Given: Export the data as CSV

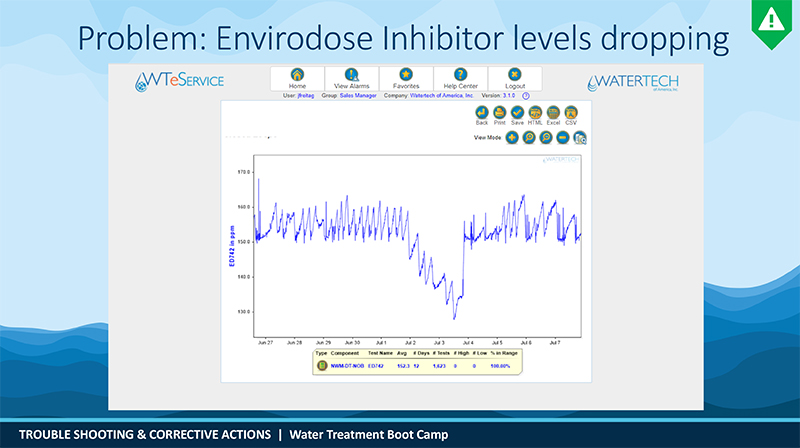Looking at the screenshot, I should point(571,115).
